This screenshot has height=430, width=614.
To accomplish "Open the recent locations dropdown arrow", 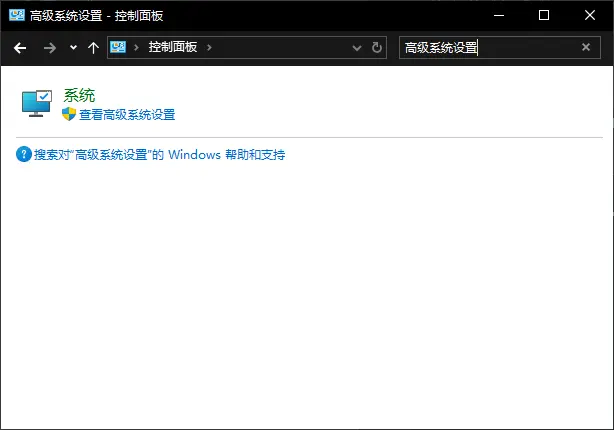I will pos(73,48).
